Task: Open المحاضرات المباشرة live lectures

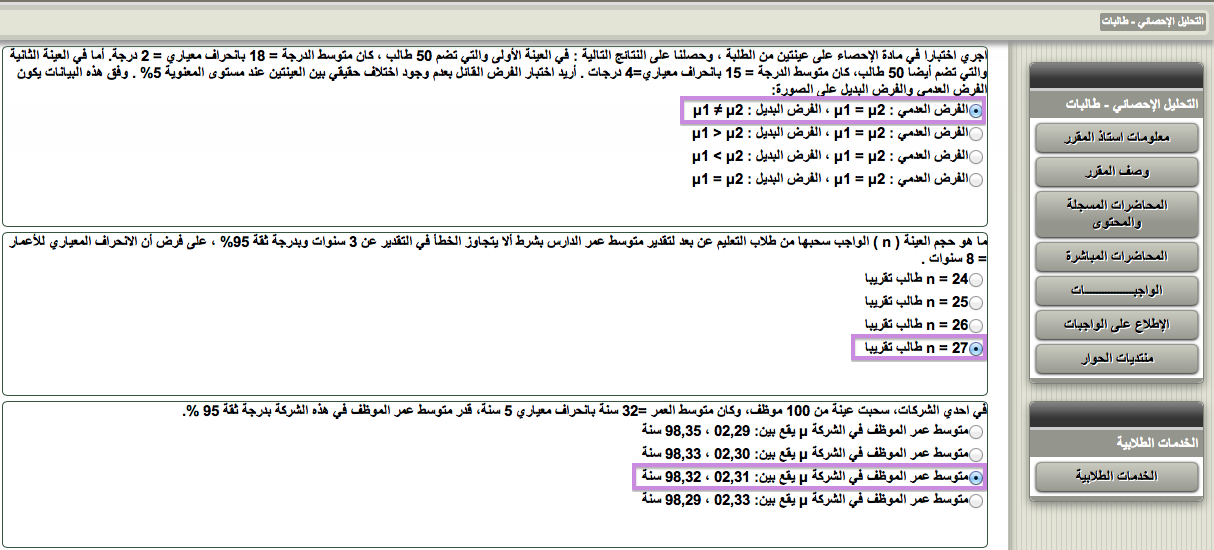Action: pos(1116,257)
